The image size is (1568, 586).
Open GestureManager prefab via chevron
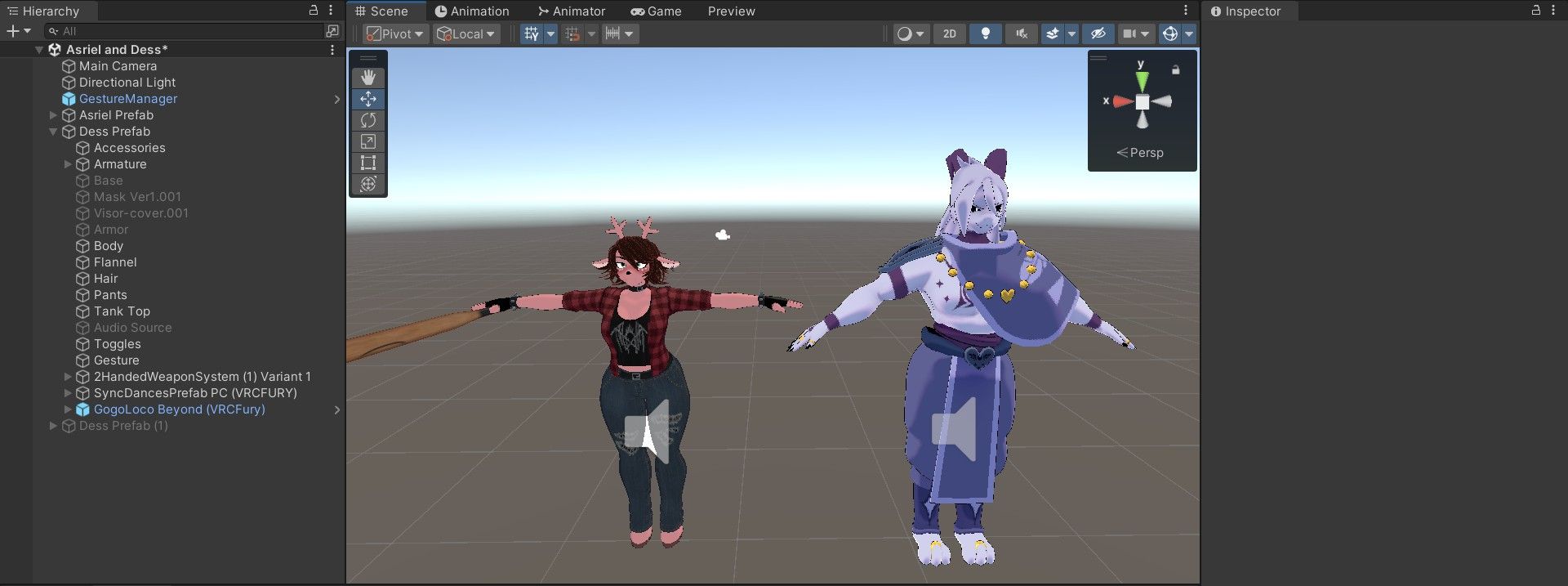pos(336,99)
